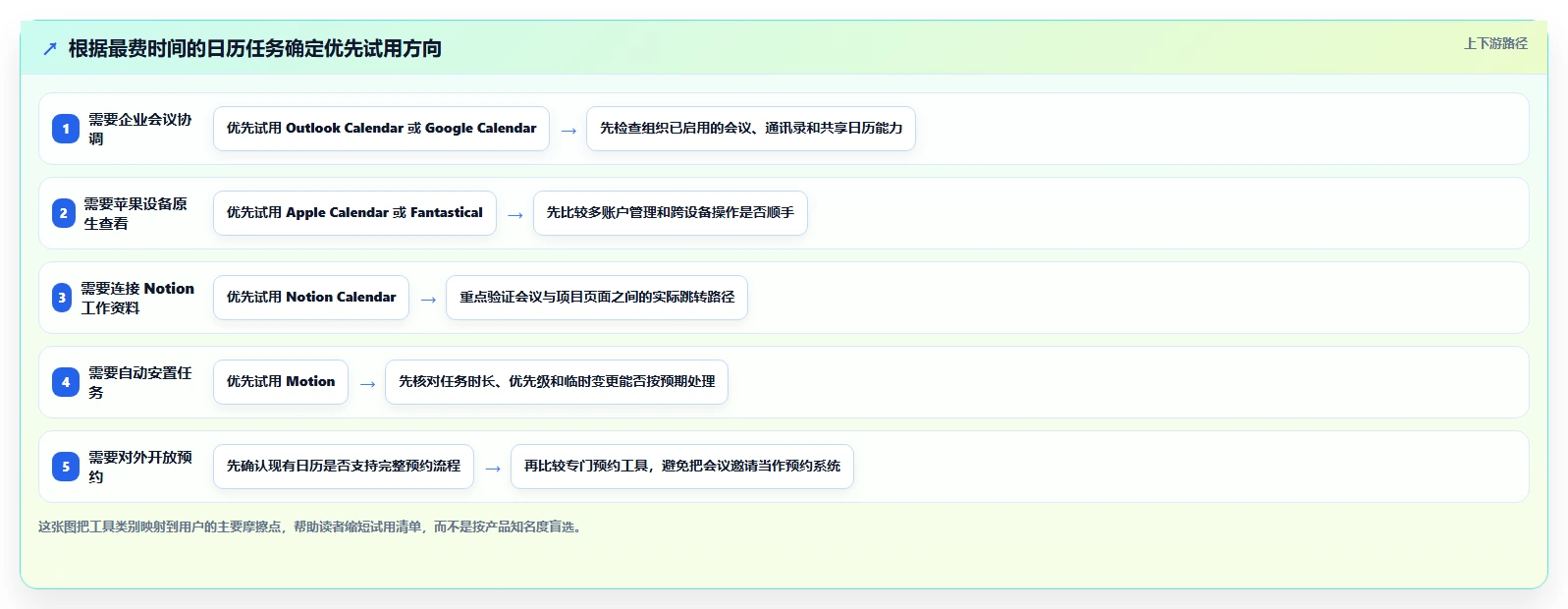Click the number 1 badge for 需要企业会议协调

point(66,129)
